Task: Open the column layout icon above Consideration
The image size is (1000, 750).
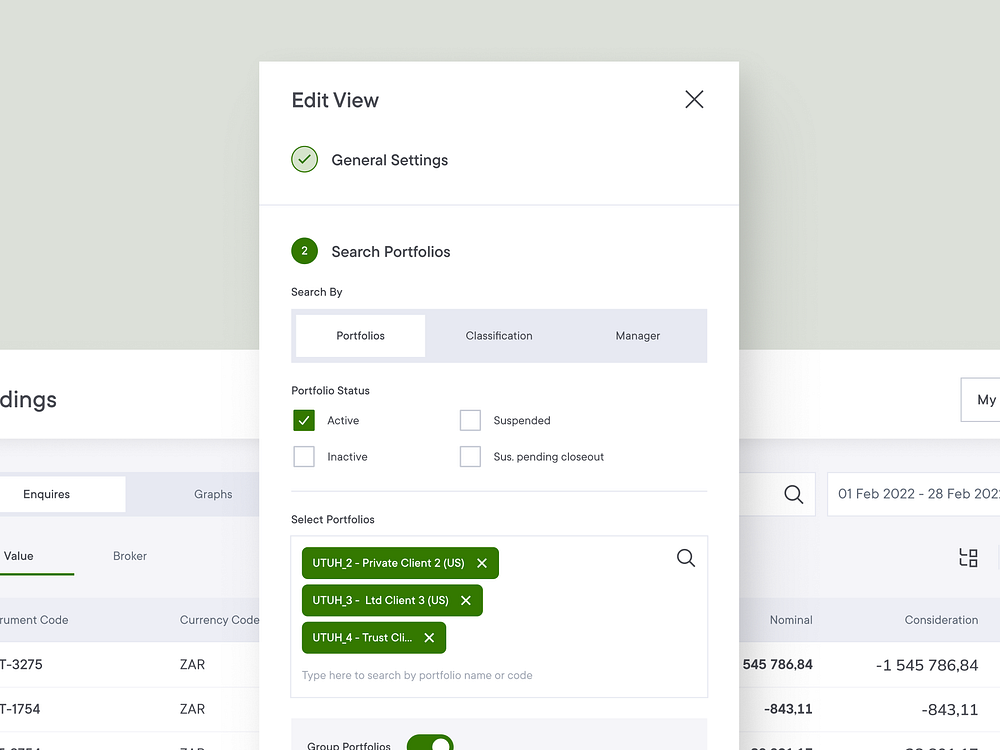Action: 968,558
